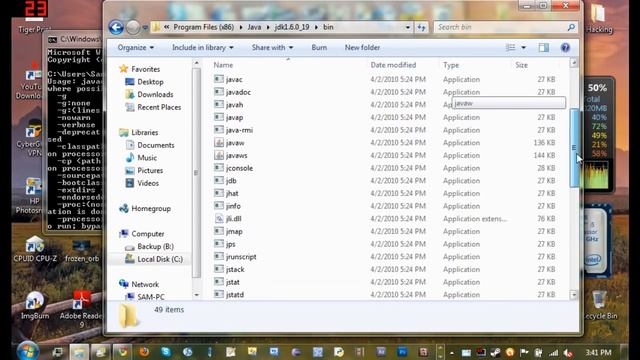Select Backup (B:) drive

[155, 247]
